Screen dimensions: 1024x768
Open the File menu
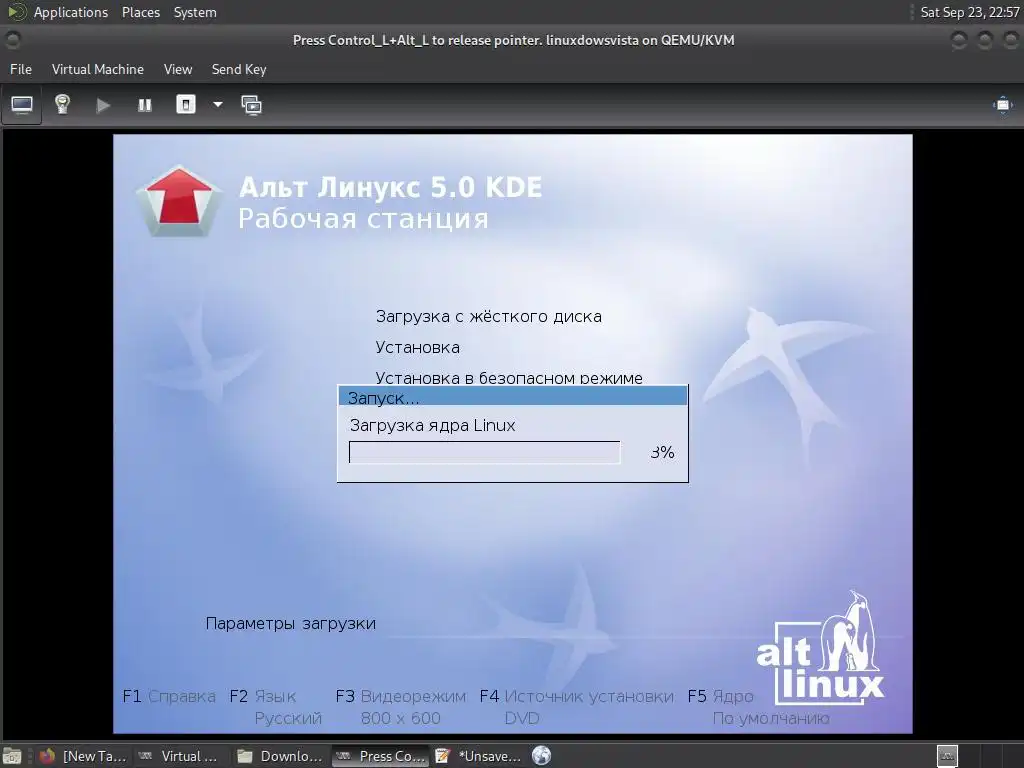coord(21,69)
